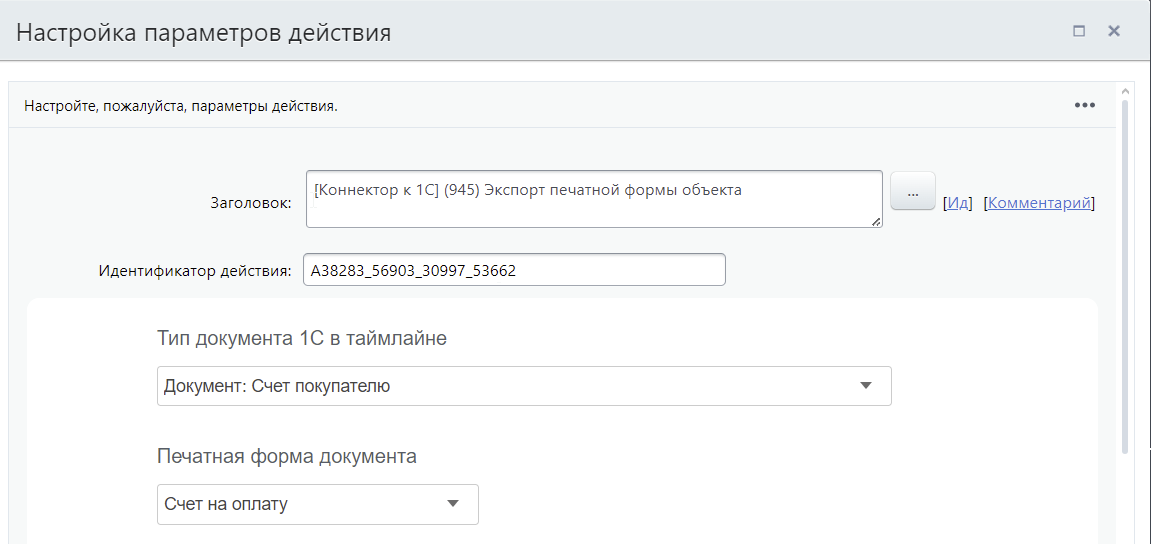Close the action settings dialog
The height and width of the screenshot is (544, 1151).
click(x=1113, y=31)
